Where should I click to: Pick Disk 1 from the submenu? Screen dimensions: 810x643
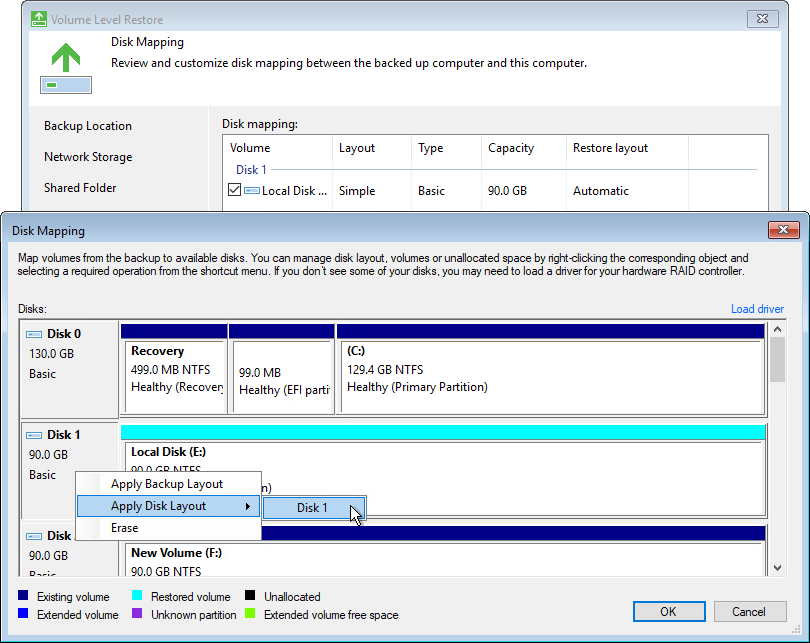[313, 508]
